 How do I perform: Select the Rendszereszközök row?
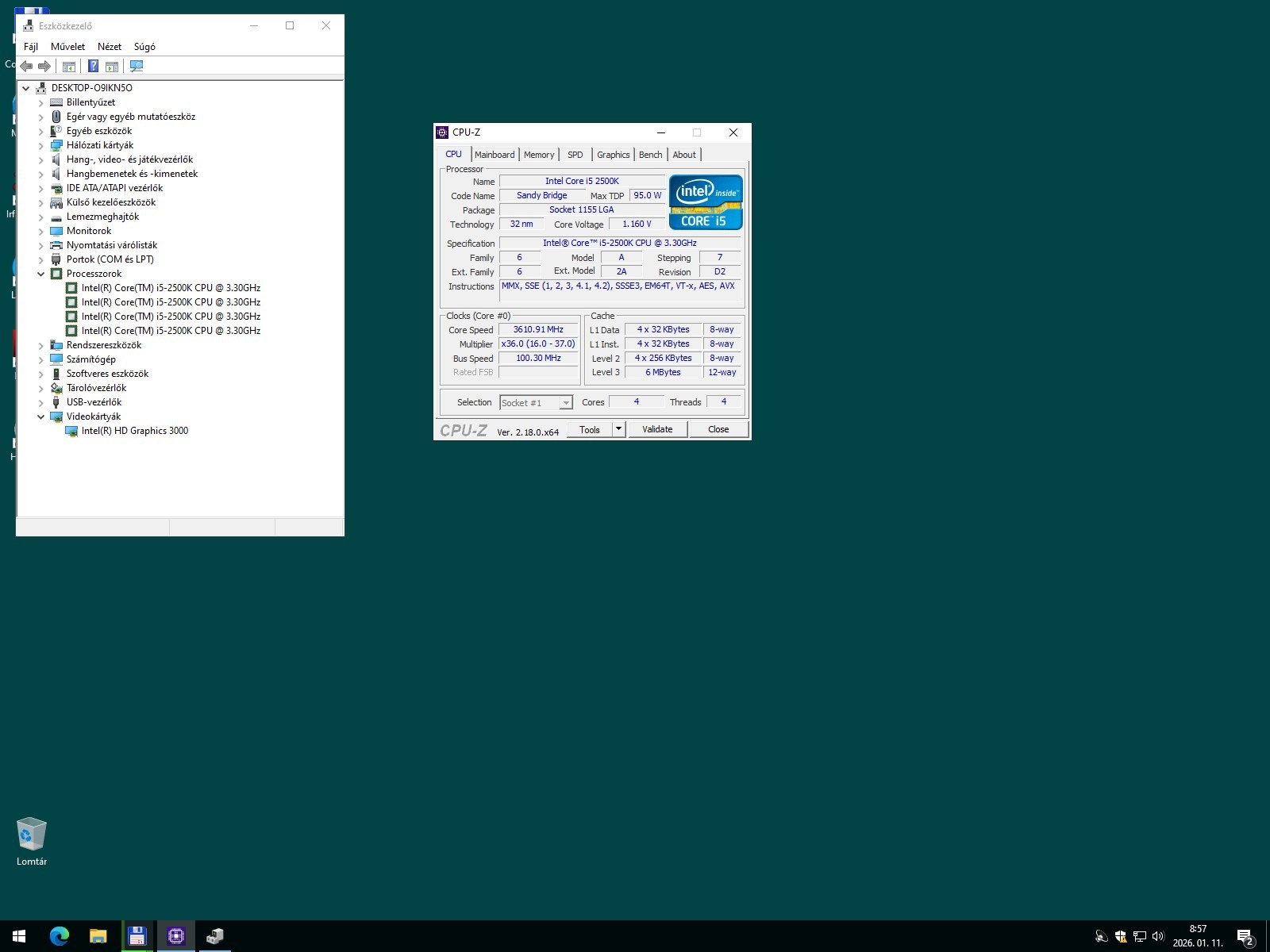[x=104, y=345]
